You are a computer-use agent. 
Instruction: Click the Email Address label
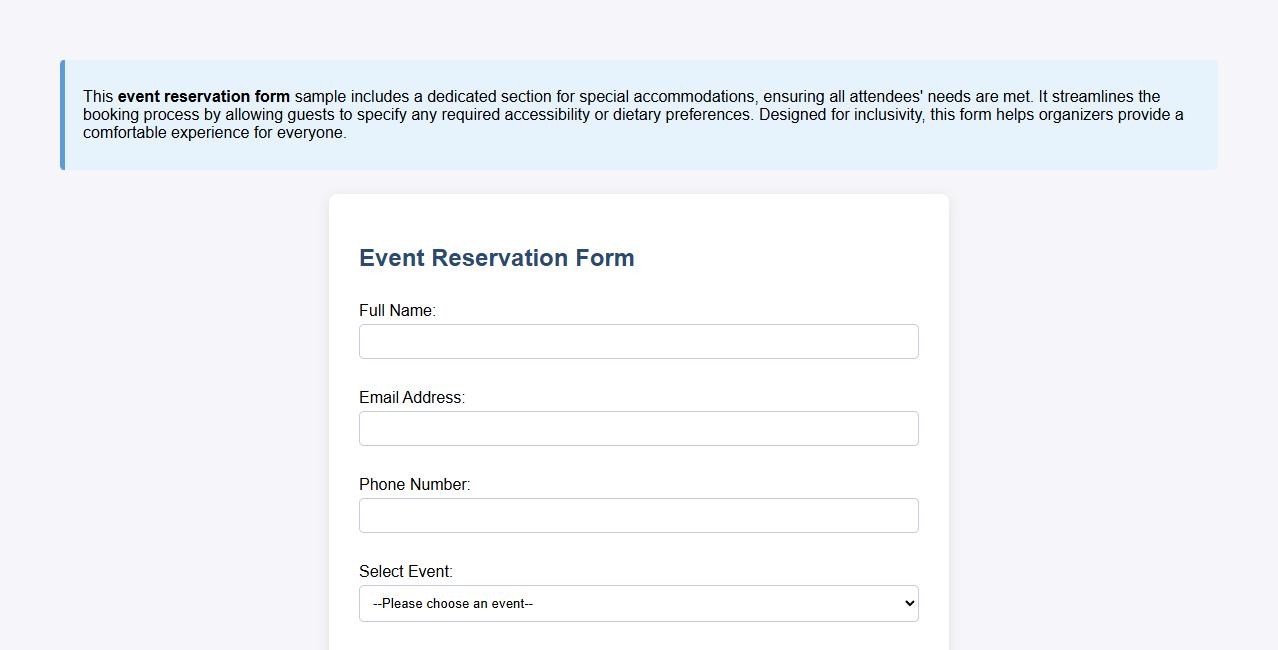point(412,397)
